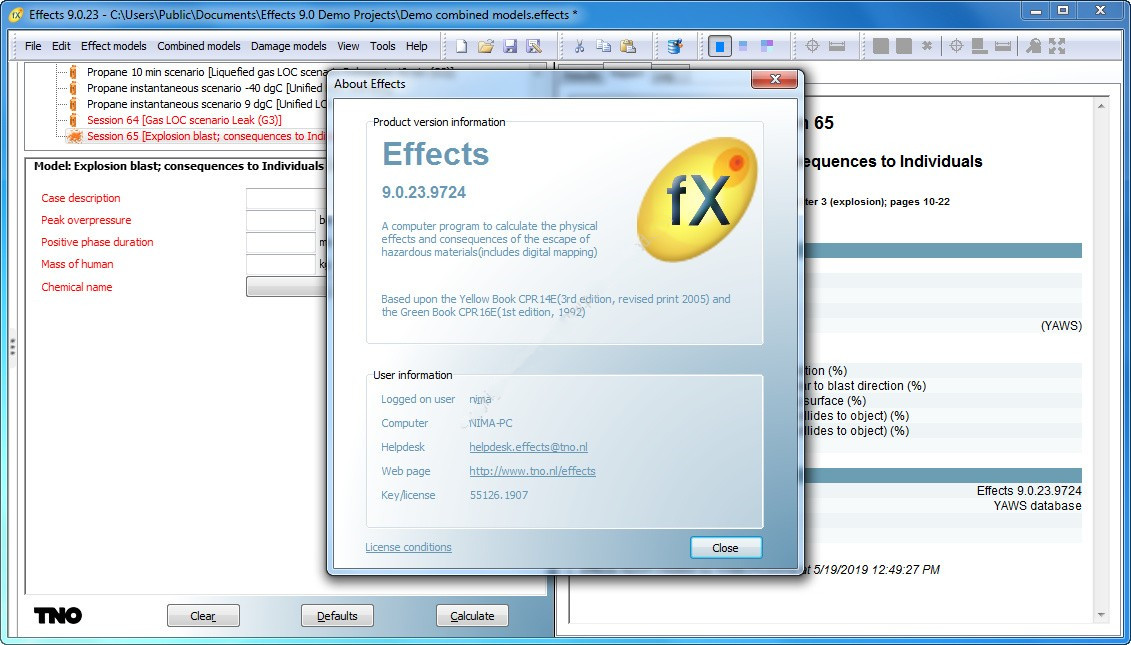Click the Positive phase duration input field
Image resolution: width=1131 pixels, height=645 pixels.
tap(281, 242)
